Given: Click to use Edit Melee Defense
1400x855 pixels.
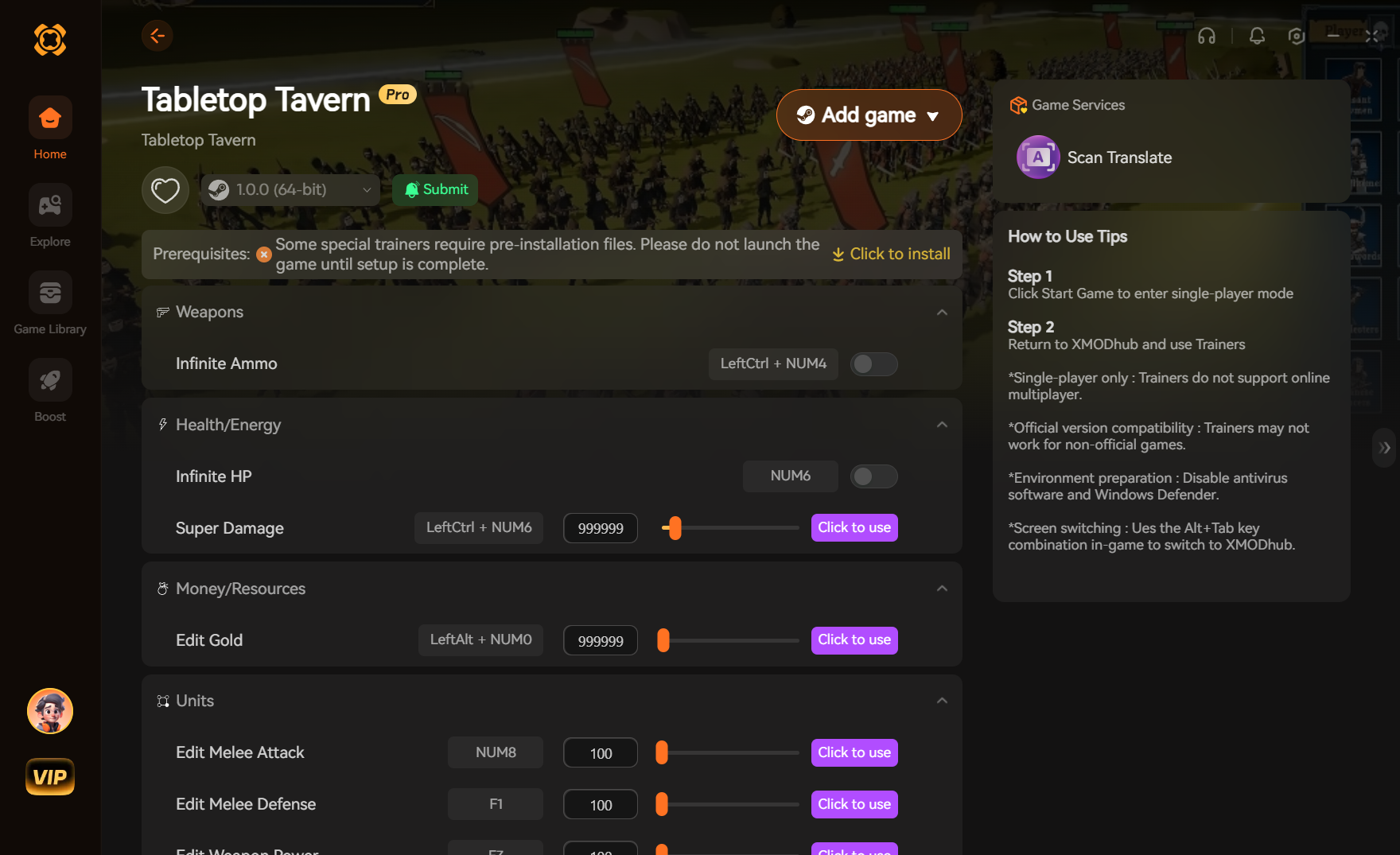Looking at the screenshot, I should (x=854, y=805).
